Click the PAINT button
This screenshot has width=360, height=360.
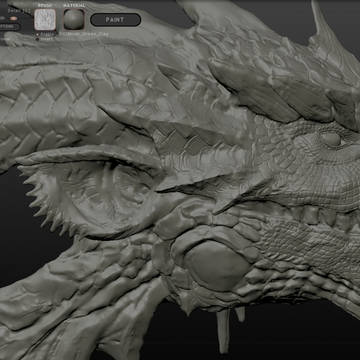point(115,20)
